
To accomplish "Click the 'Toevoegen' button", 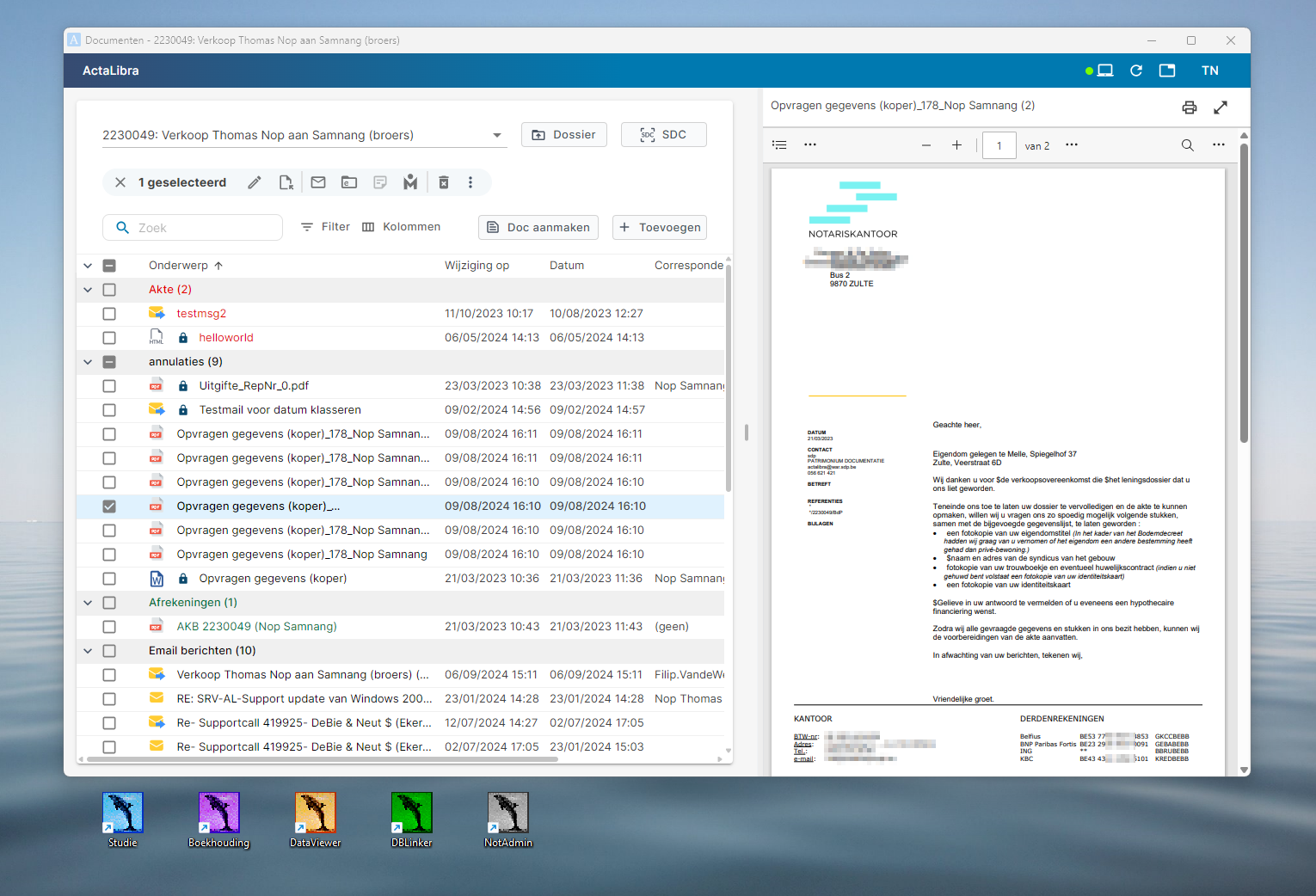I will 660,228.
